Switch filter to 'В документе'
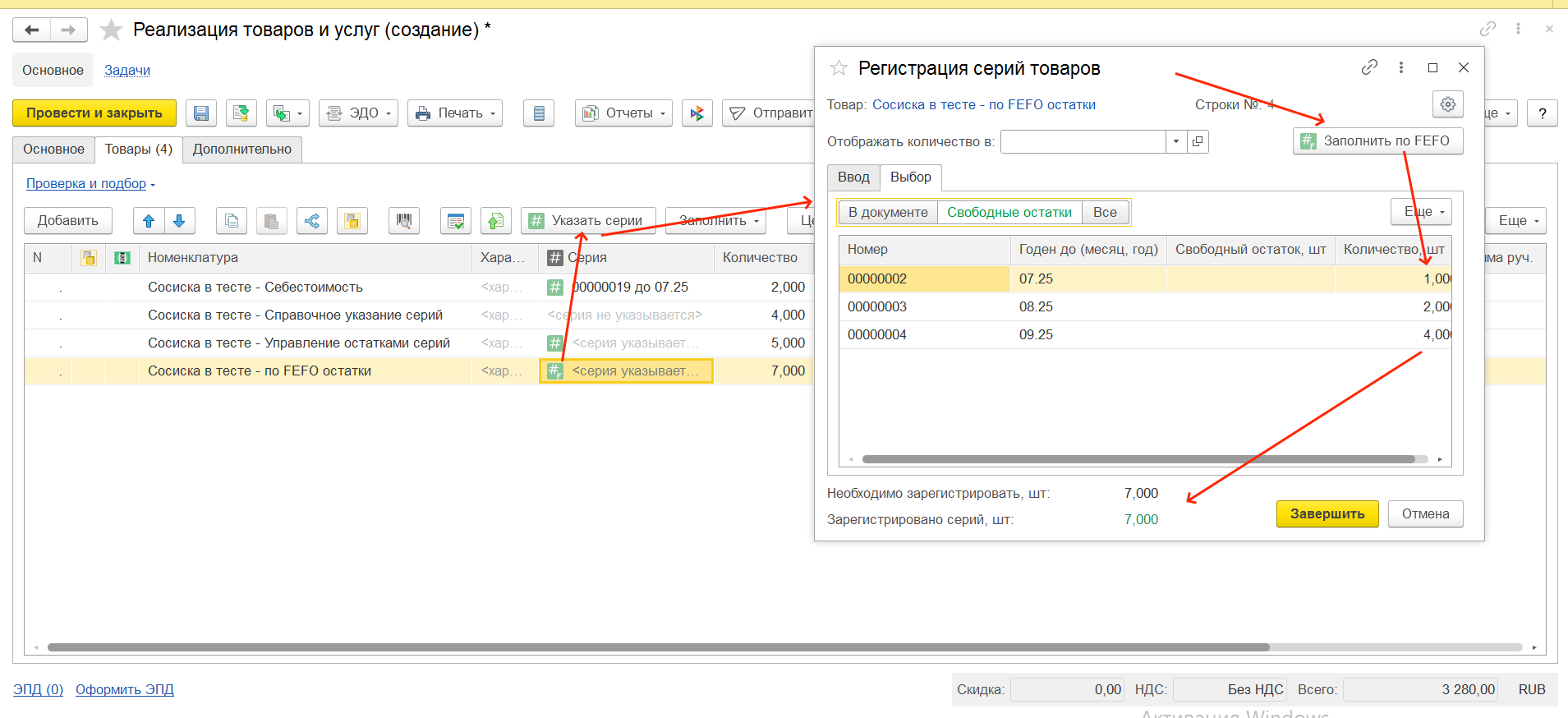The width and height of the screenshot is (1568, 718). click(x=888, y=212)
